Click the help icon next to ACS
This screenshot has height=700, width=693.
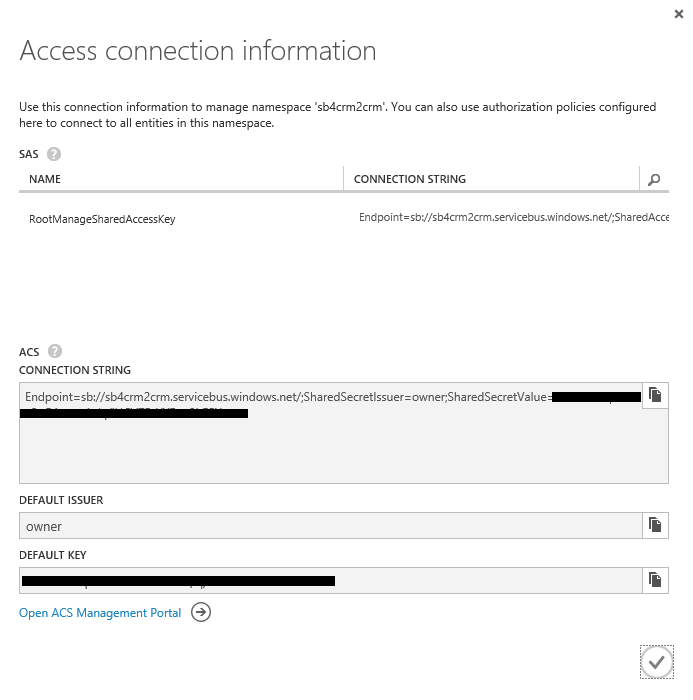pos(55,351)
